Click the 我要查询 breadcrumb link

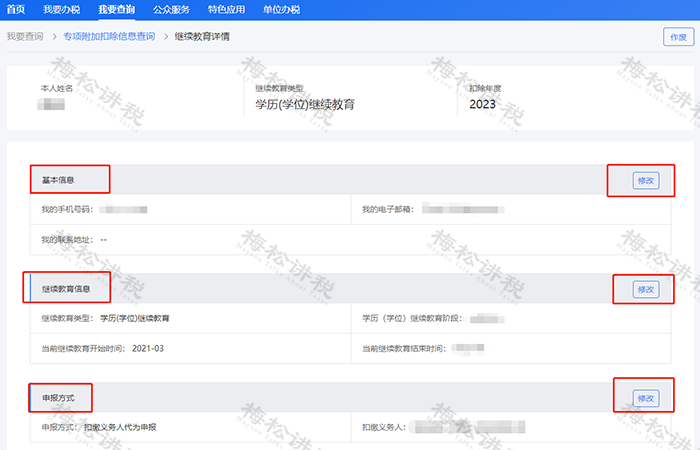click(25, 36)
